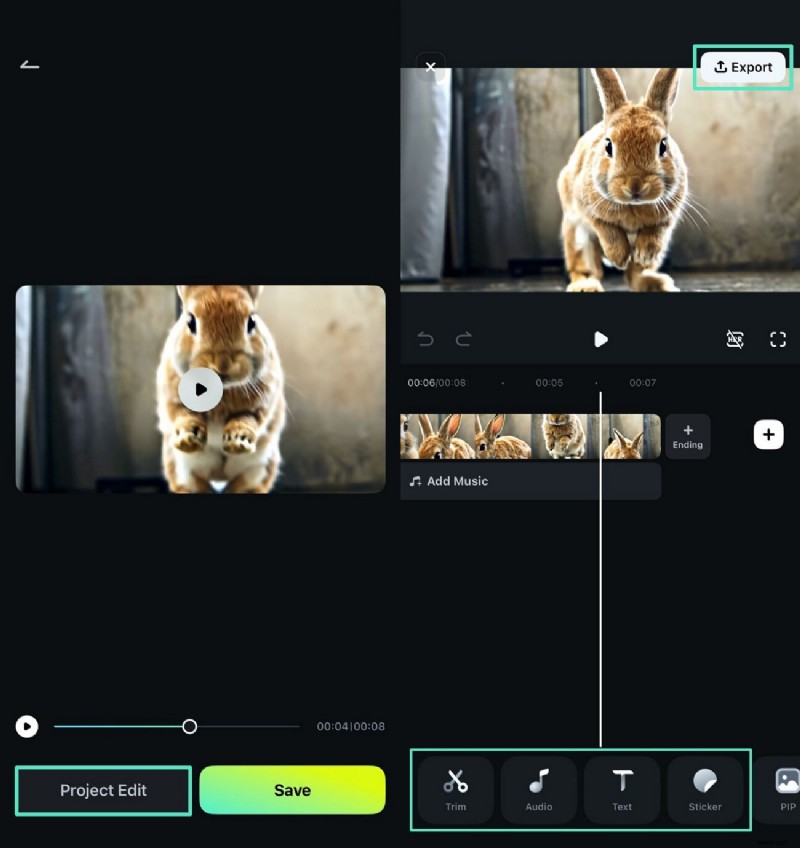Play the video in the editor preview
800x848 pixels.
[x=600, y=339]
